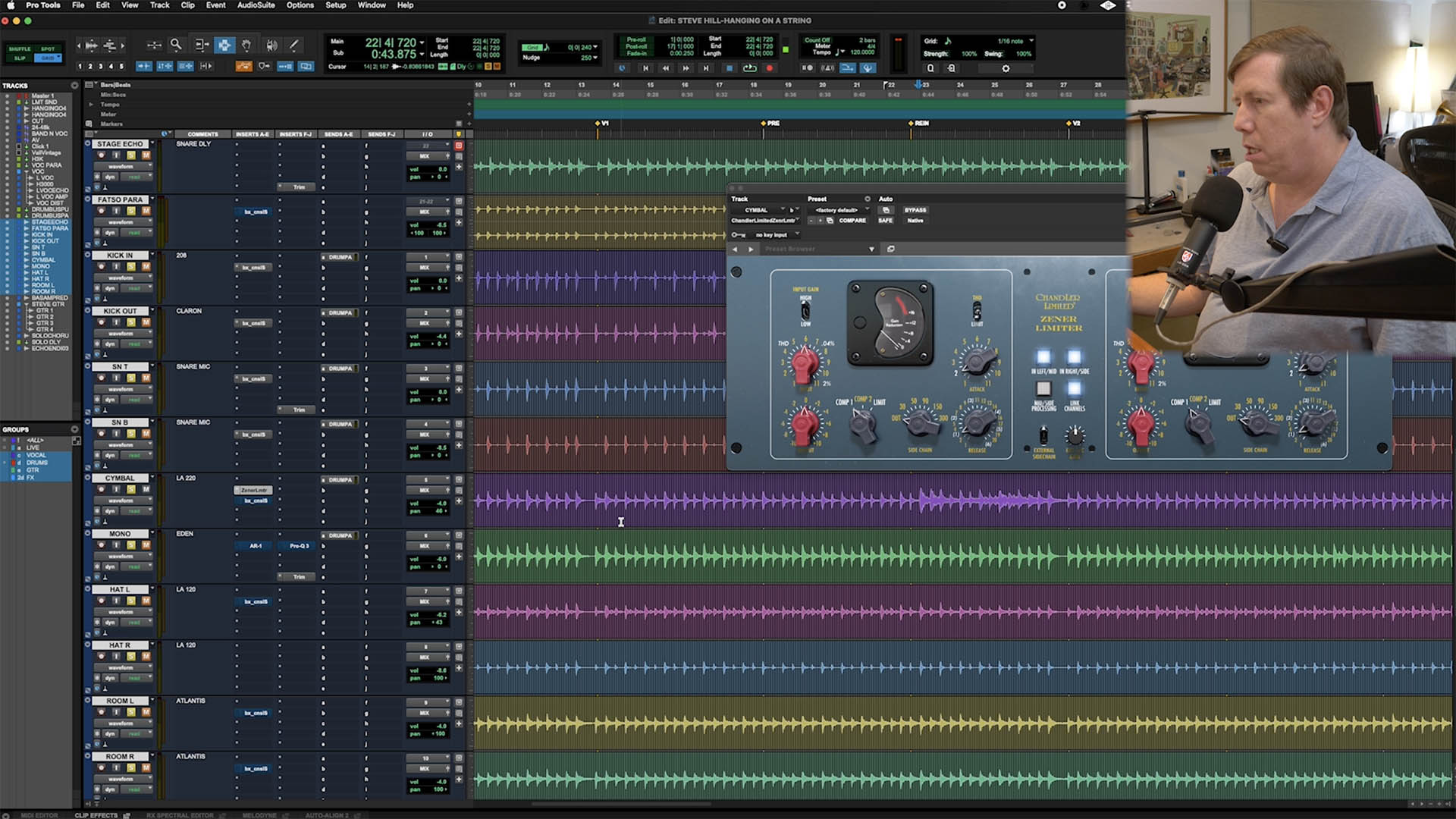This screenshot has height=819, width=1456.
Task: Open the Window menu
Action: click(372, 5)
